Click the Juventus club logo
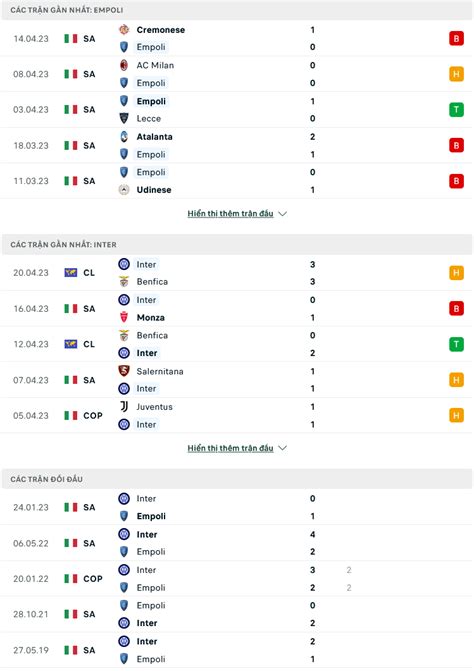The image size is (474, 671). pos(124,407)
